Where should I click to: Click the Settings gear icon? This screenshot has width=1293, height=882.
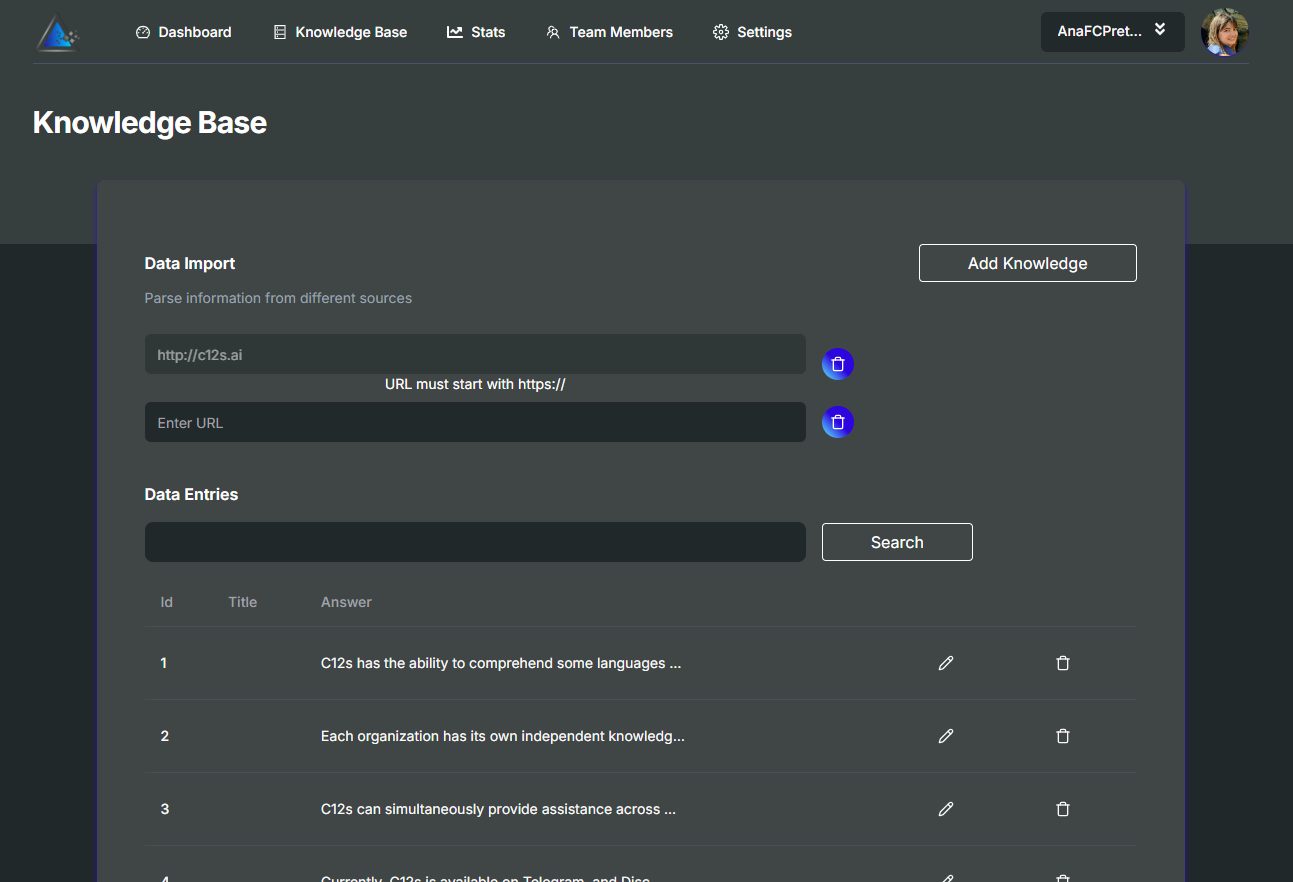pyautogui.click(x=720, y=32)
